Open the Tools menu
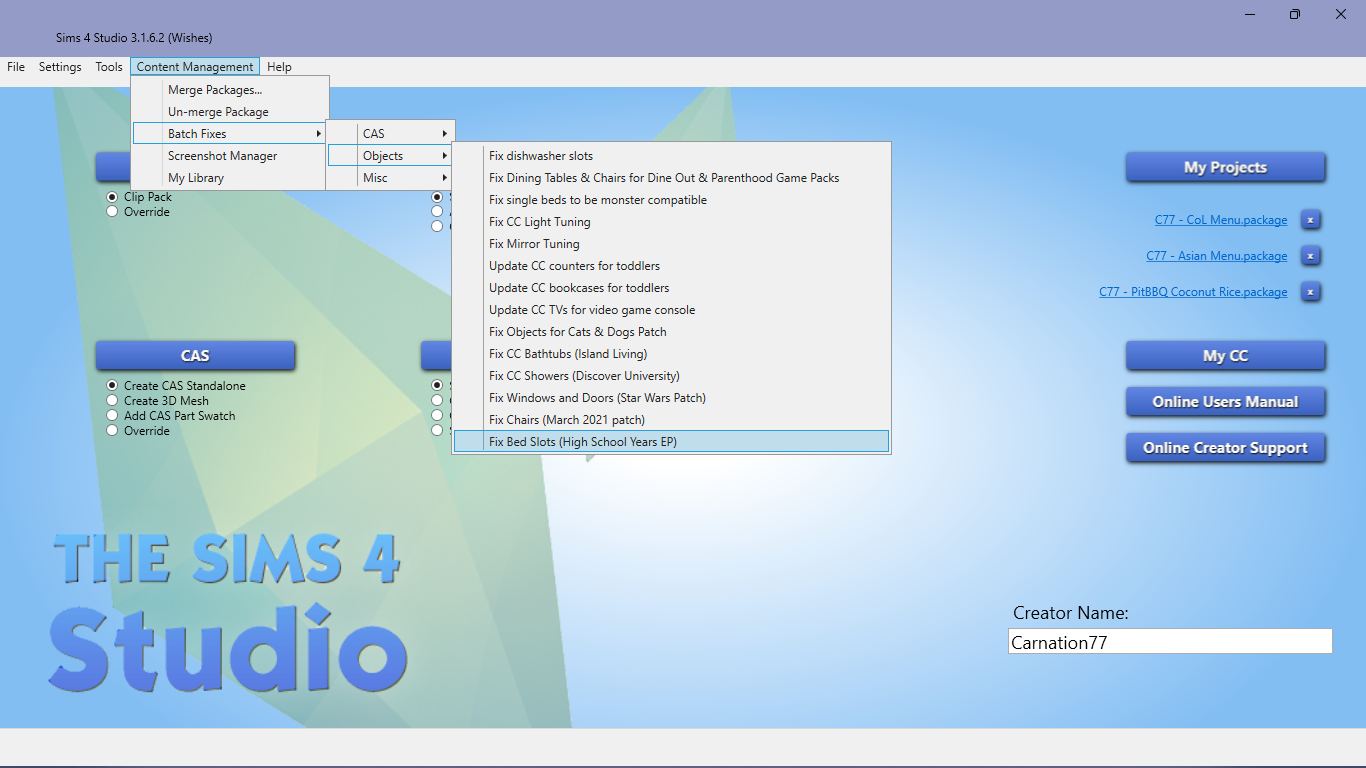 point(109,67)
